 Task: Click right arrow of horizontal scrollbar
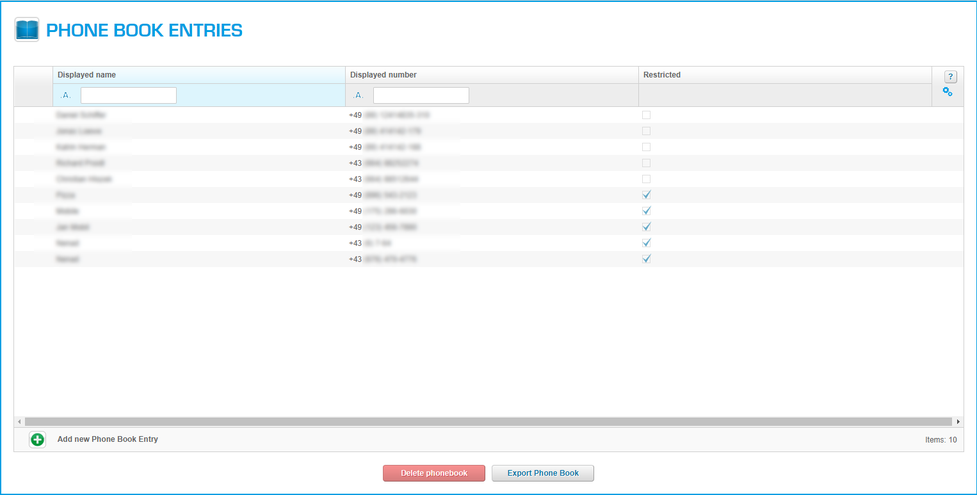tap(958, 421)
